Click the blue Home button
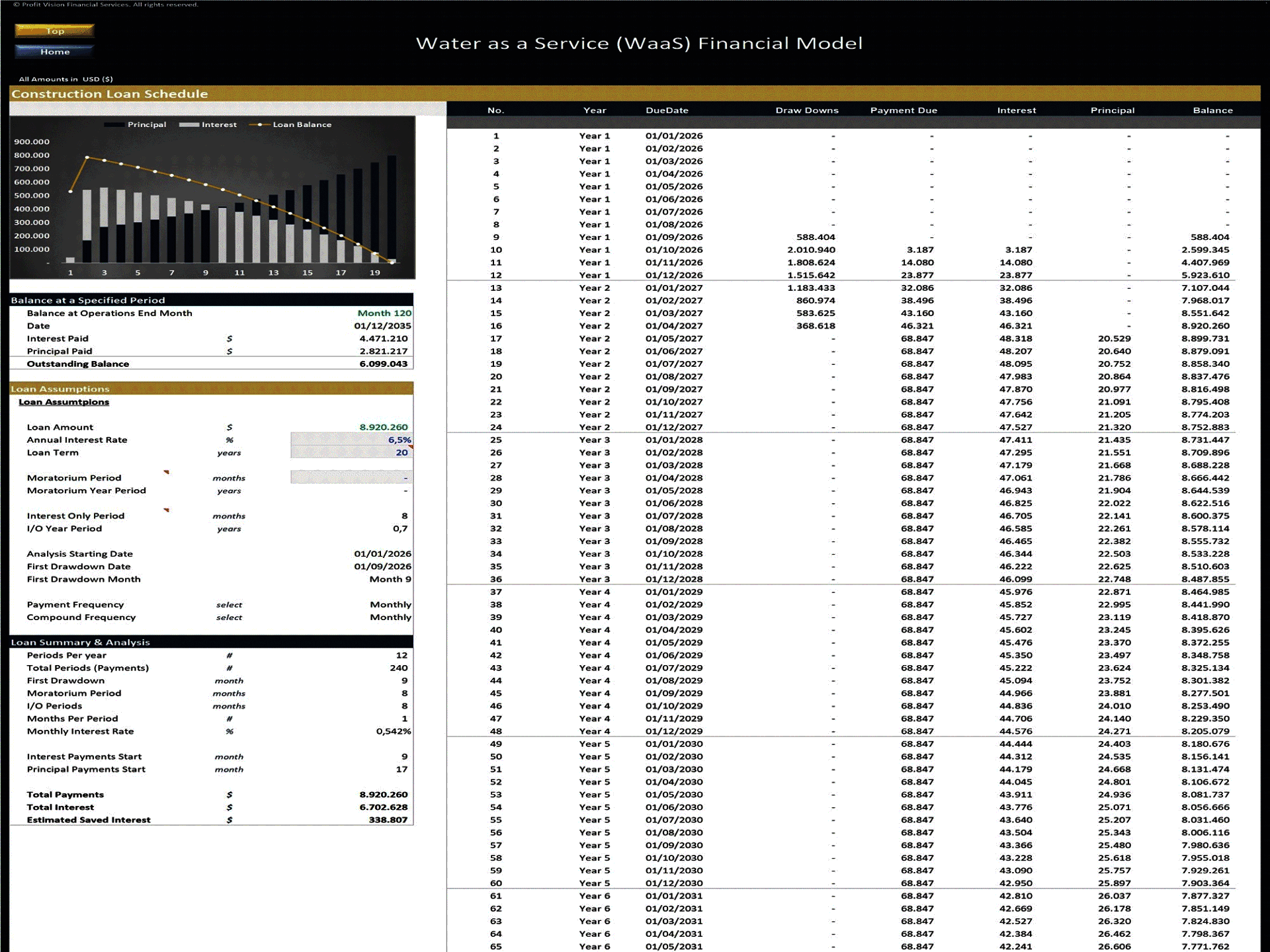 (55, 51)
